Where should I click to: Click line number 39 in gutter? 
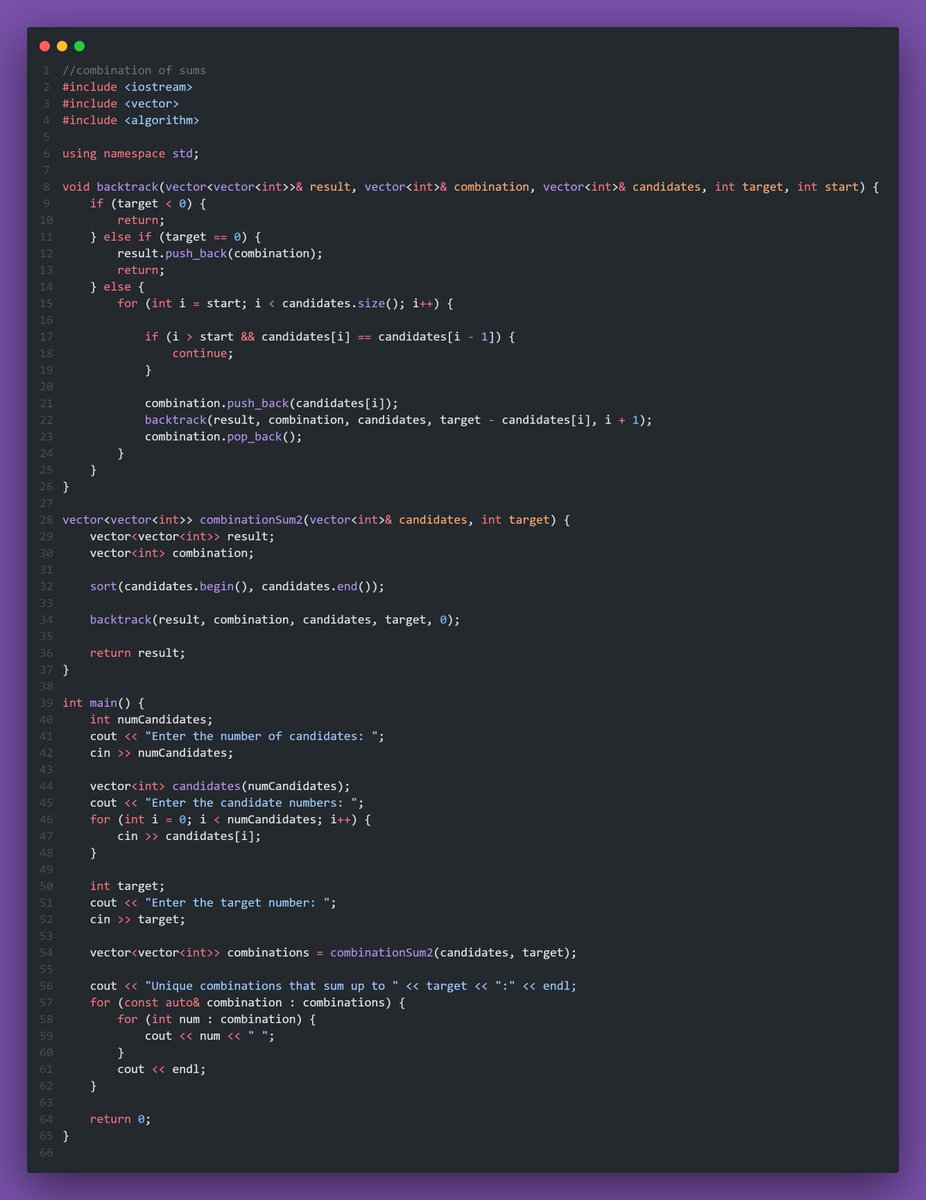pos(45,703)
